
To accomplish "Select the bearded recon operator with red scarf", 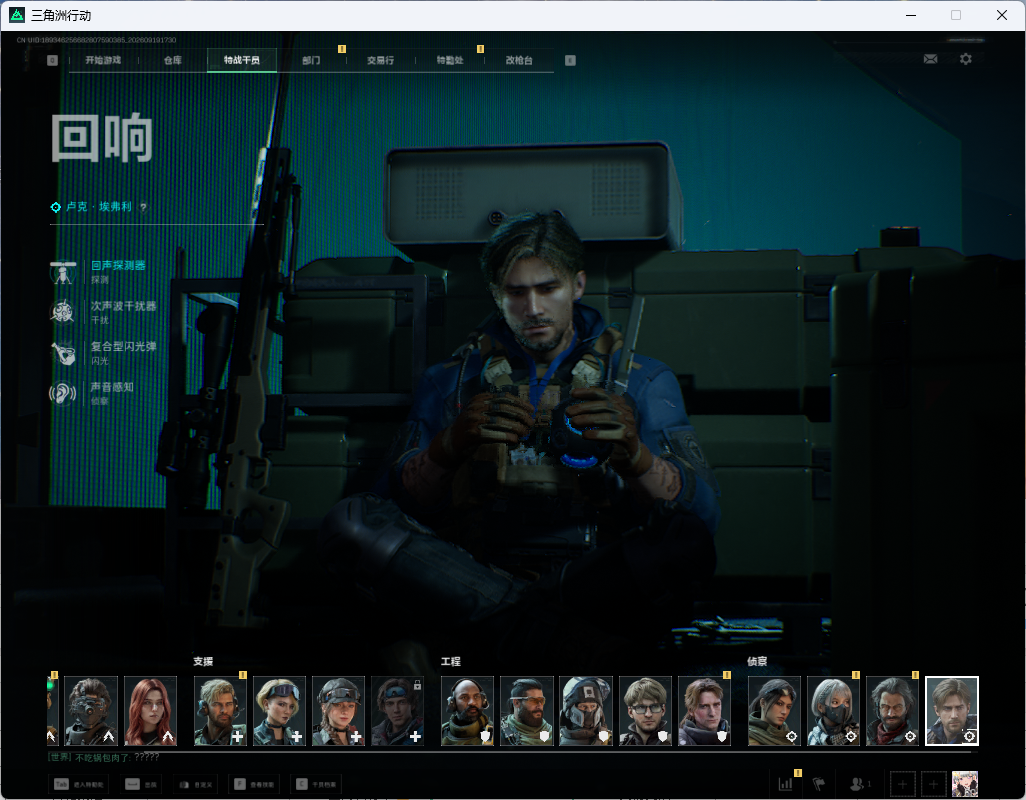I will 892,711.
